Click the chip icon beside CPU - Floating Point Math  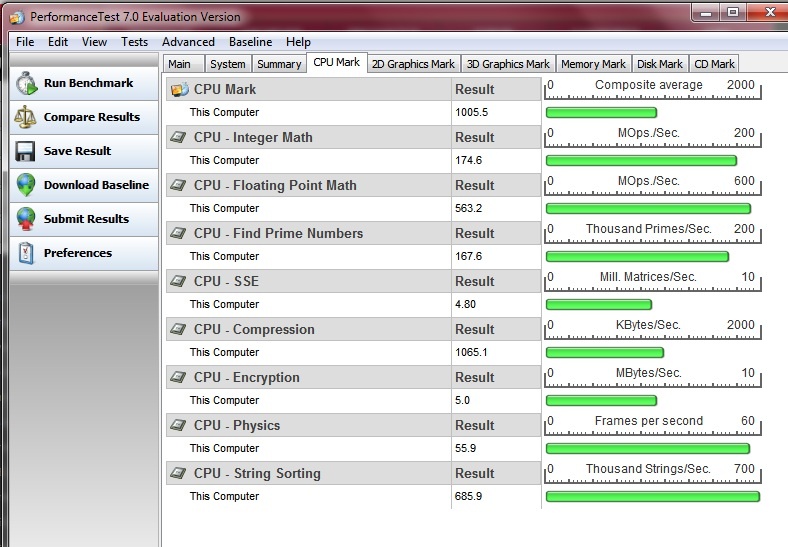coord(178,185)
